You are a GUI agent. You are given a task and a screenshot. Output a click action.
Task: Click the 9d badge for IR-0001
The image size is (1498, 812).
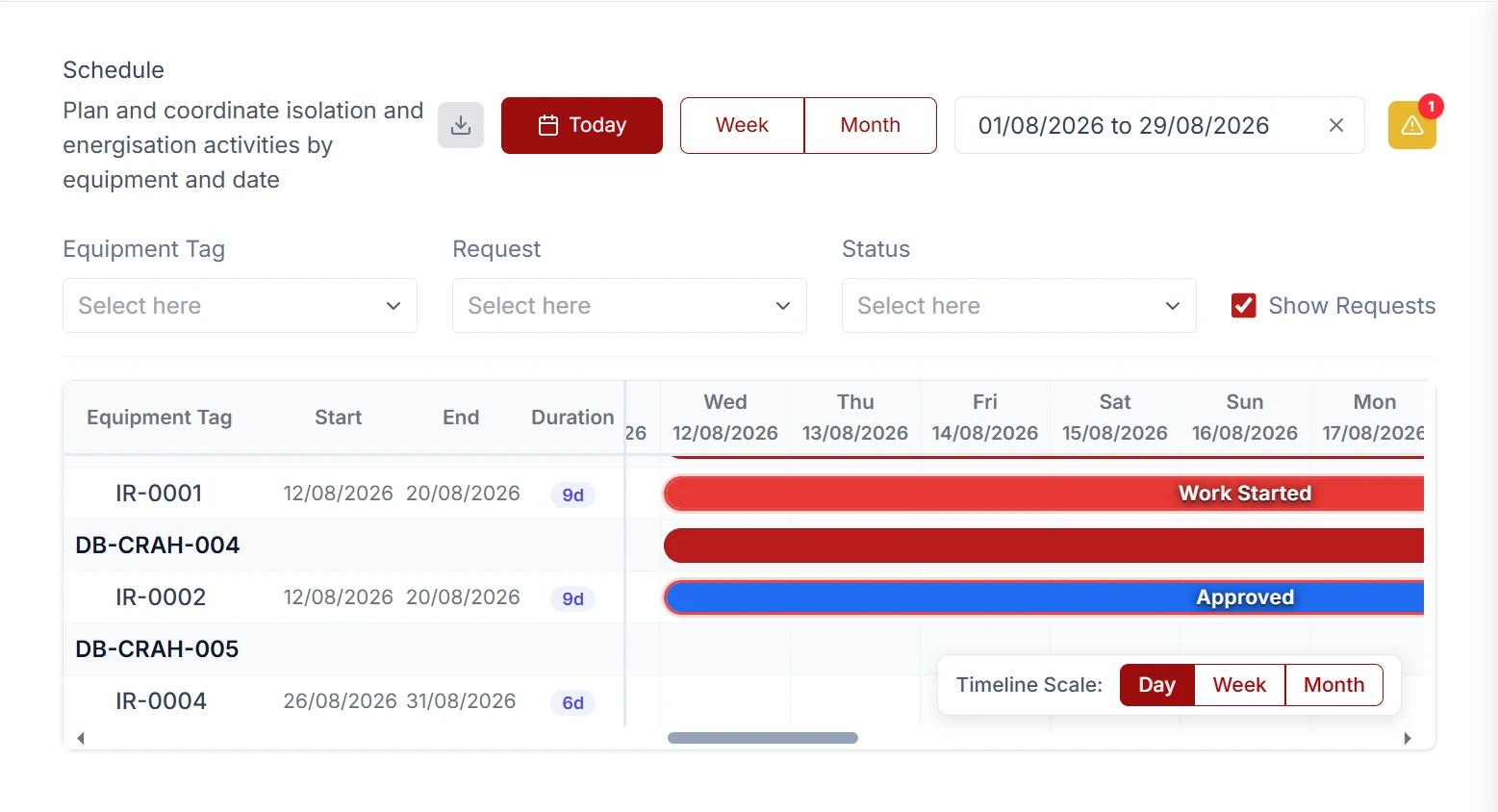[x=572, y=495]
